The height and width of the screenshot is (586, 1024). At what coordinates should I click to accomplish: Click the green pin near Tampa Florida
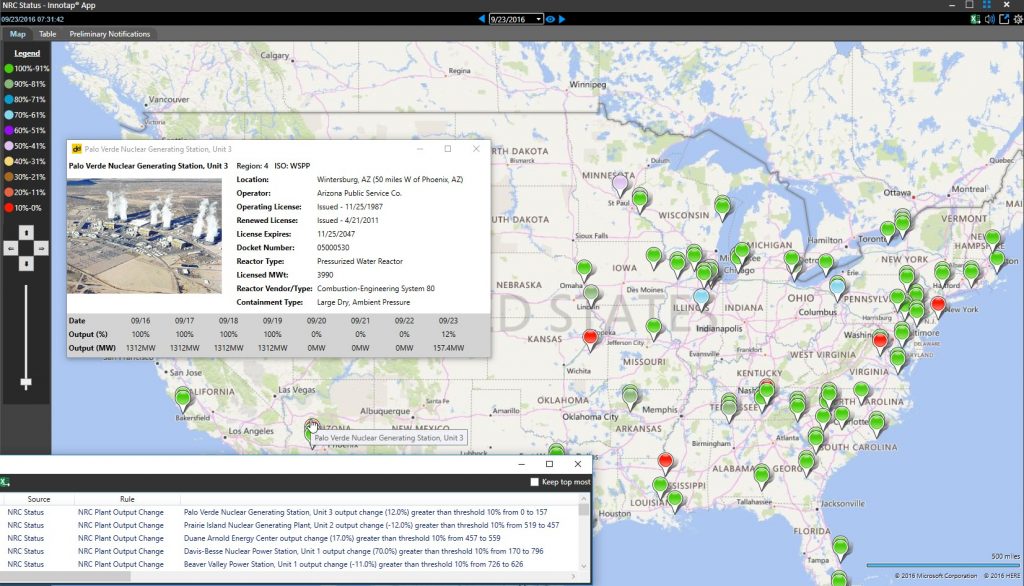click(840, 546)
